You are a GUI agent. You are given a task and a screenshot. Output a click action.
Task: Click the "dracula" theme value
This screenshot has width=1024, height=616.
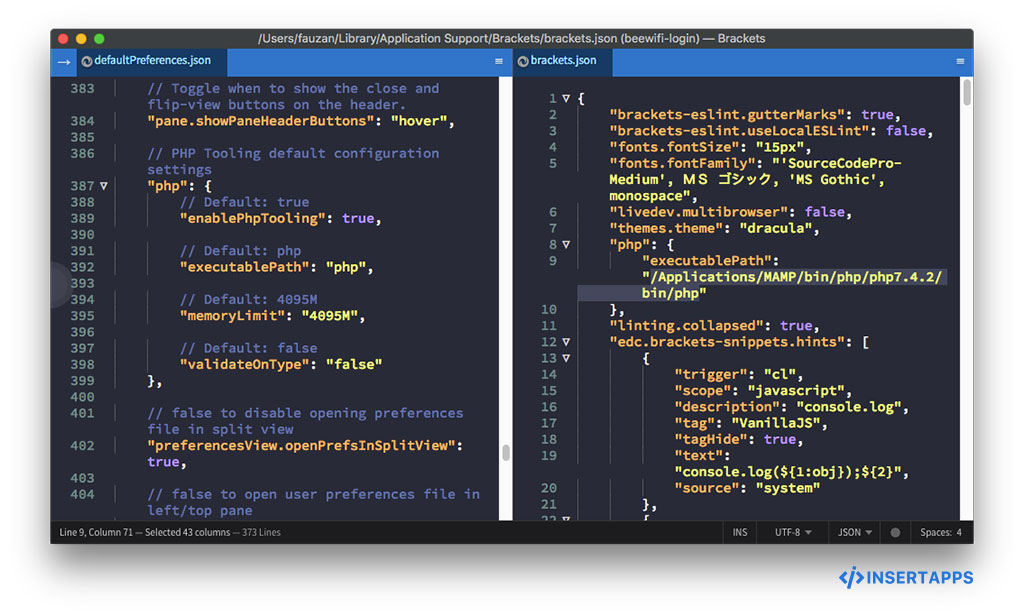[x=776, y=229]
